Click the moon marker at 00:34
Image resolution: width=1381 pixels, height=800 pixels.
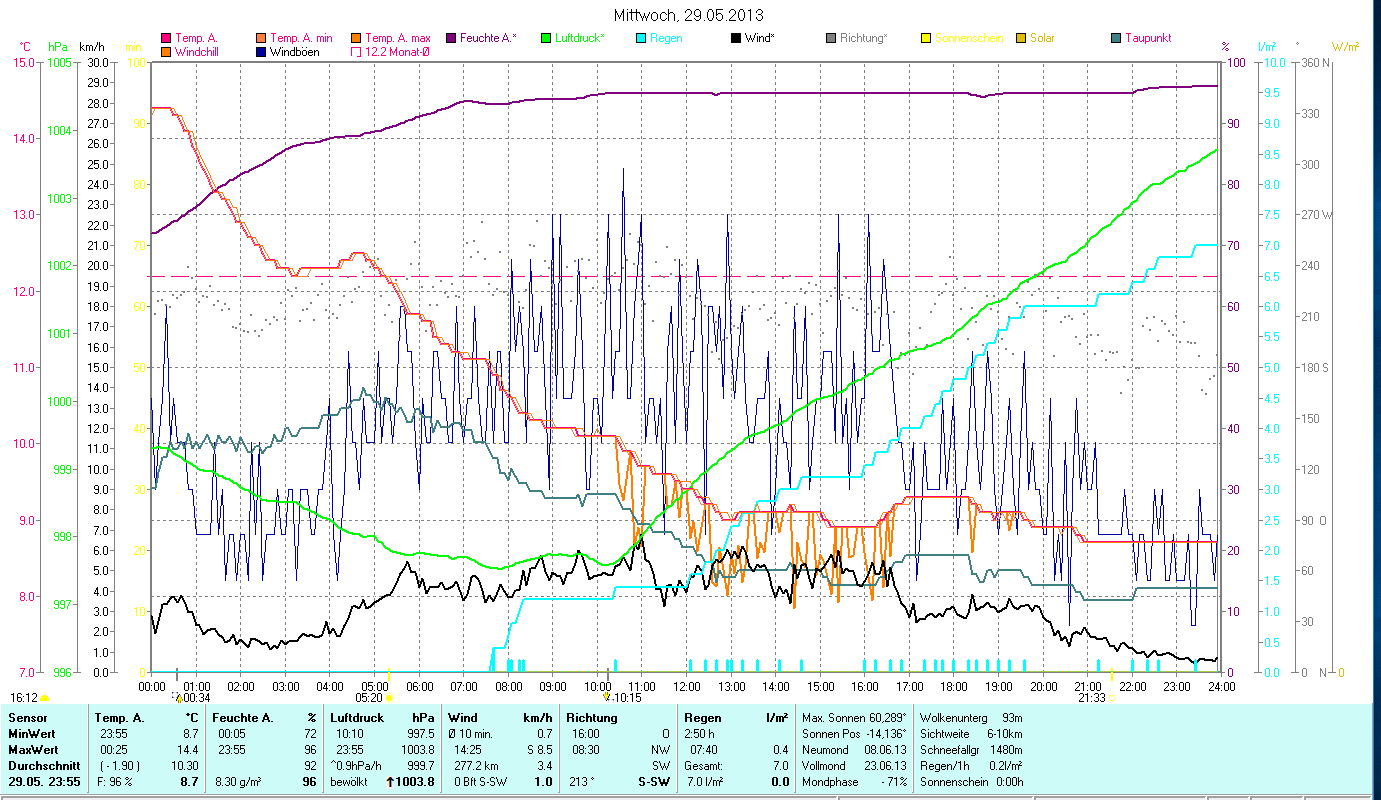click(x=177, y=697)
